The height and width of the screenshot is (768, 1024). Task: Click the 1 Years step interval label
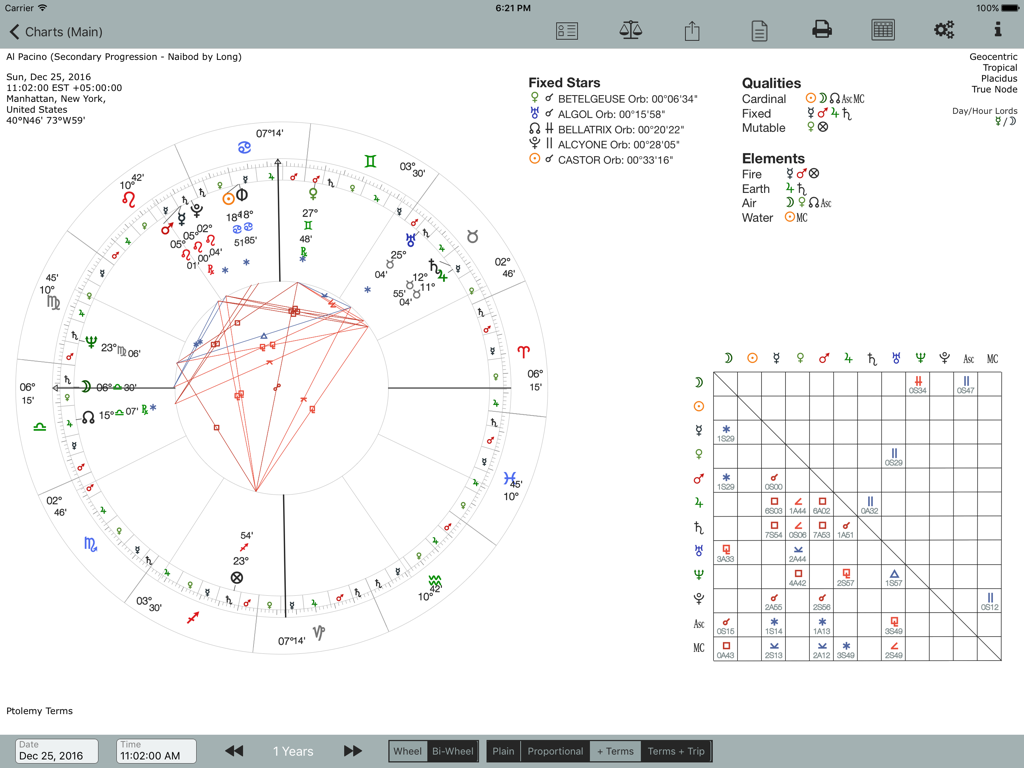(293, 751)
